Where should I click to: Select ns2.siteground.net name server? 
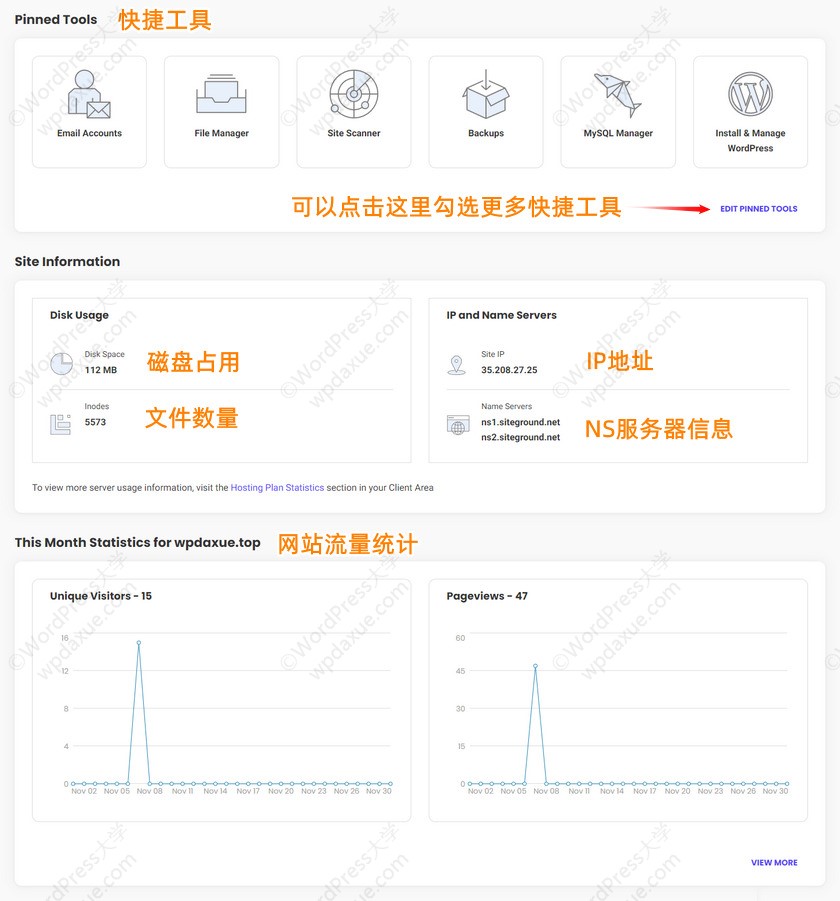tap(521, 437)
